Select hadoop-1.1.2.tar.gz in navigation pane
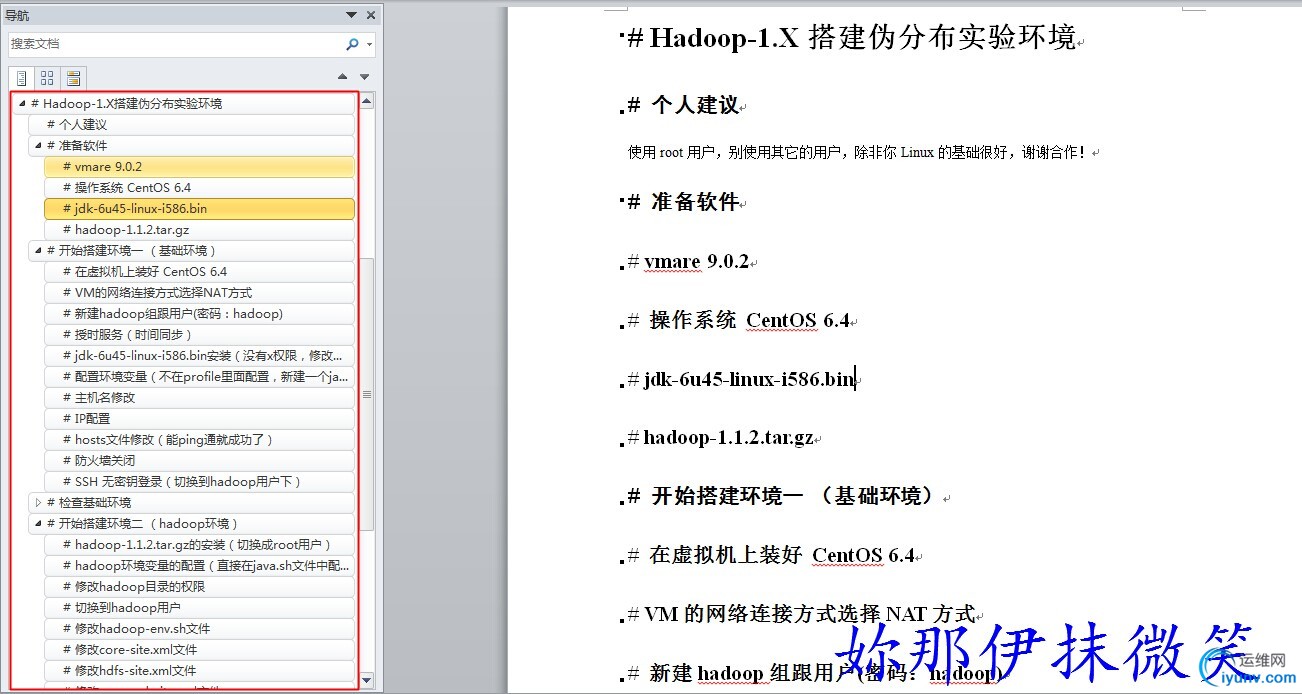Image resolution: width=1302 pixels, height=694 pixels. pos(199,229)
